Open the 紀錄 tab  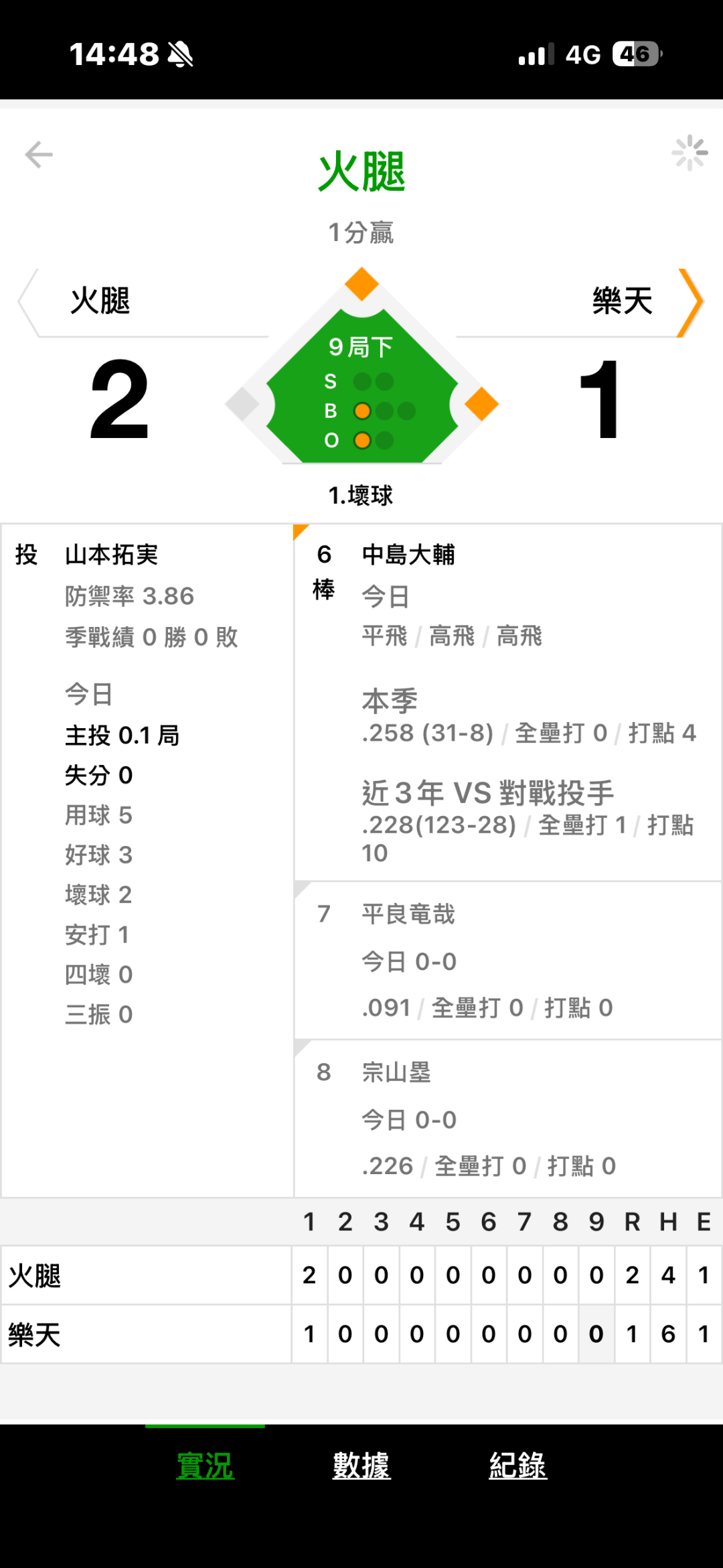[517, 1466]
